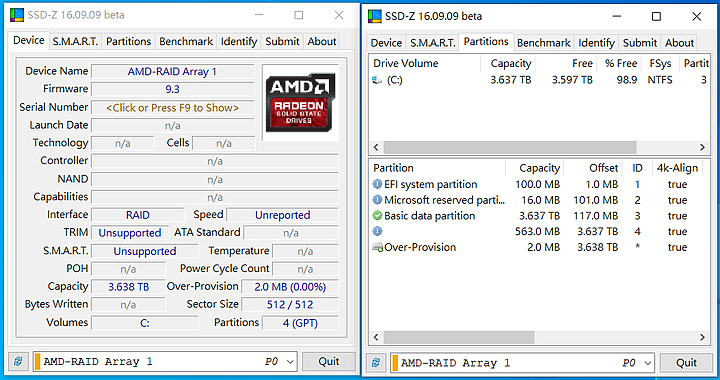720x380 pixels.
Task: Switch to Benchmark tab in left window
Action: pyautogui.click(x=186, y=42)
